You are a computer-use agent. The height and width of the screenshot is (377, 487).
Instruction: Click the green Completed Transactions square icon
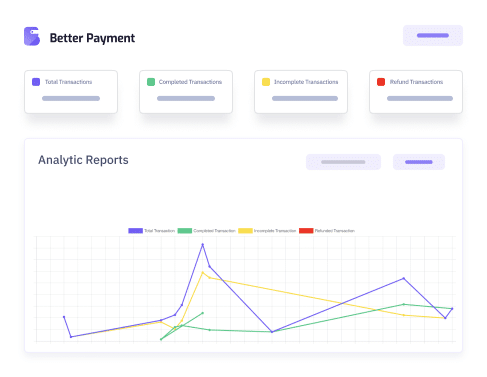(x=151, y=82)
